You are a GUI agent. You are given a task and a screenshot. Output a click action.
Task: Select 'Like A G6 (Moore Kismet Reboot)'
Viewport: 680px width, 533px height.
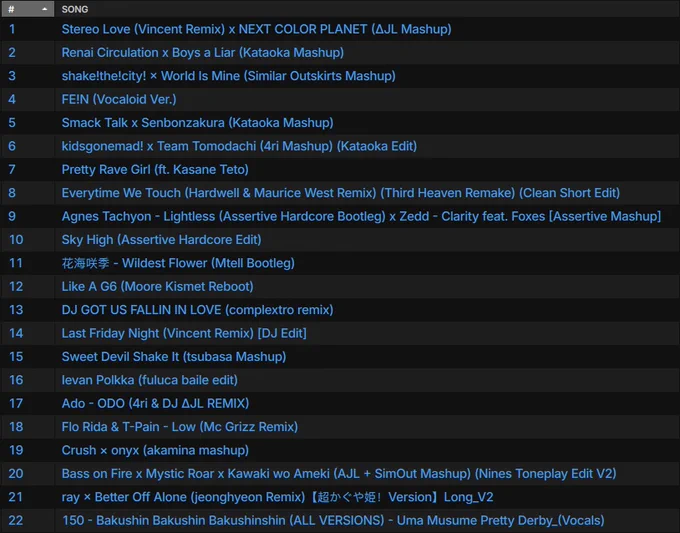[x=157, y=287]
